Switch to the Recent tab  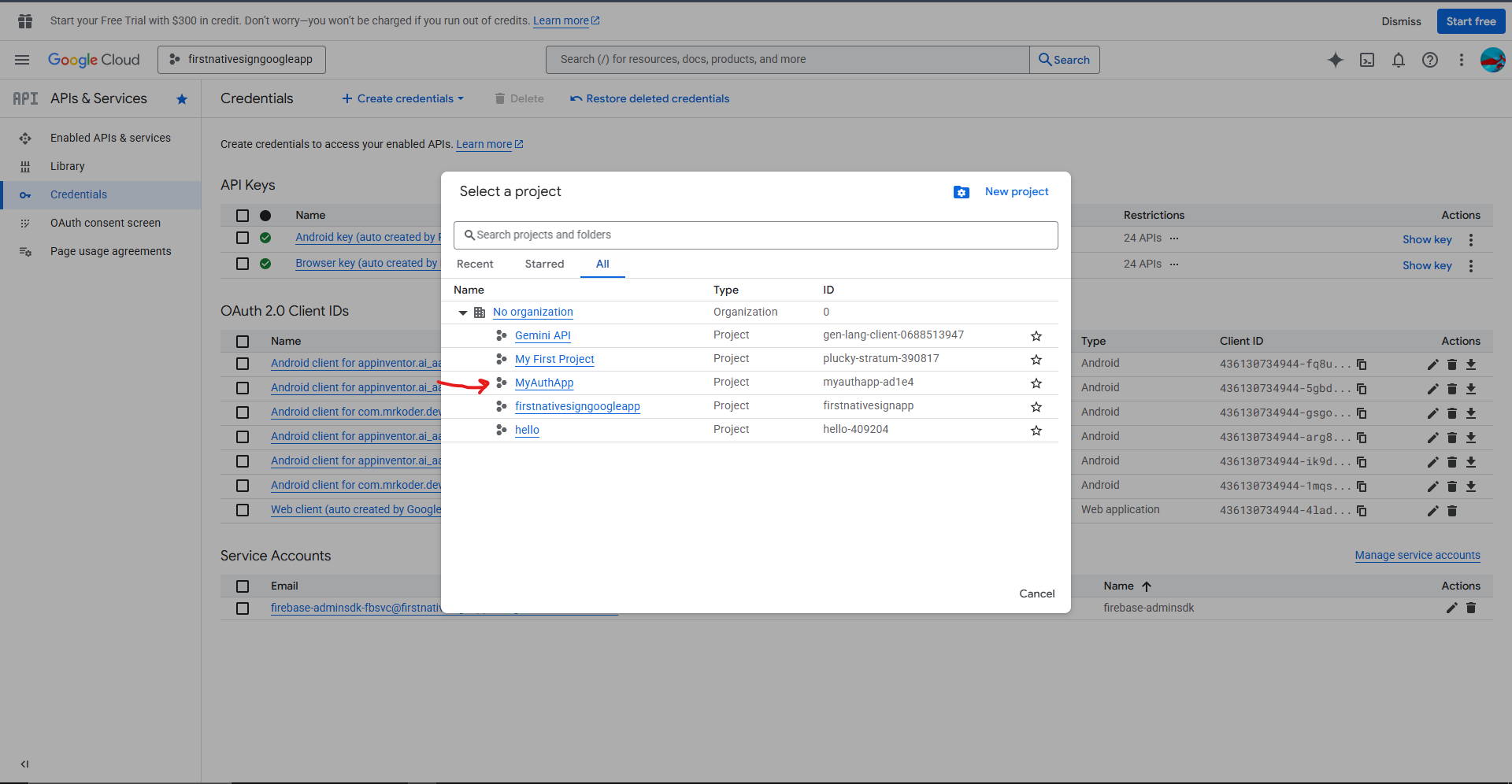pos(475,264)
